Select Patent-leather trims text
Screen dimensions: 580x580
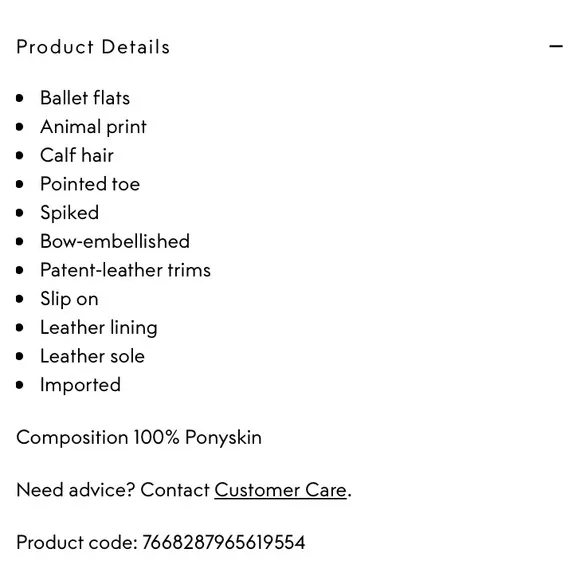tap(125, 270)
